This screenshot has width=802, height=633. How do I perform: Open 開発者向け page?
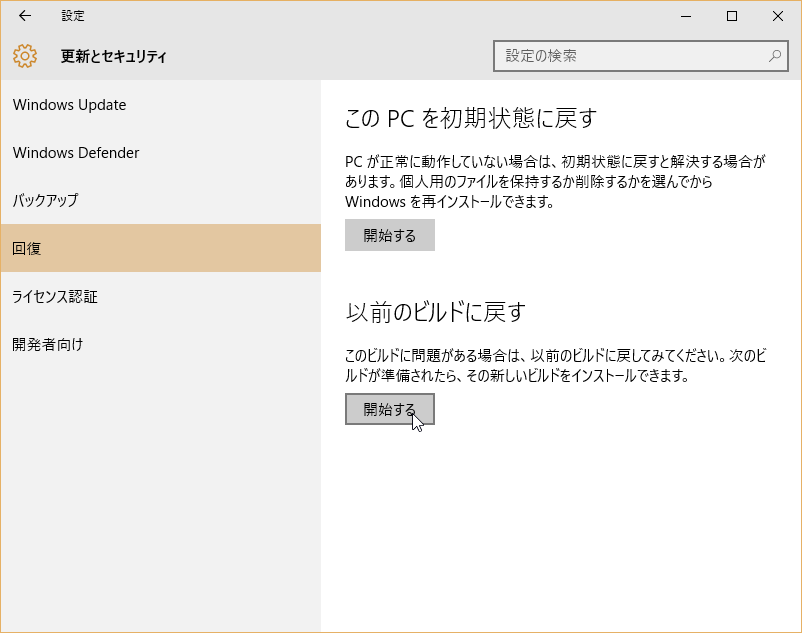pyautogui.click(x=161, y=344)
